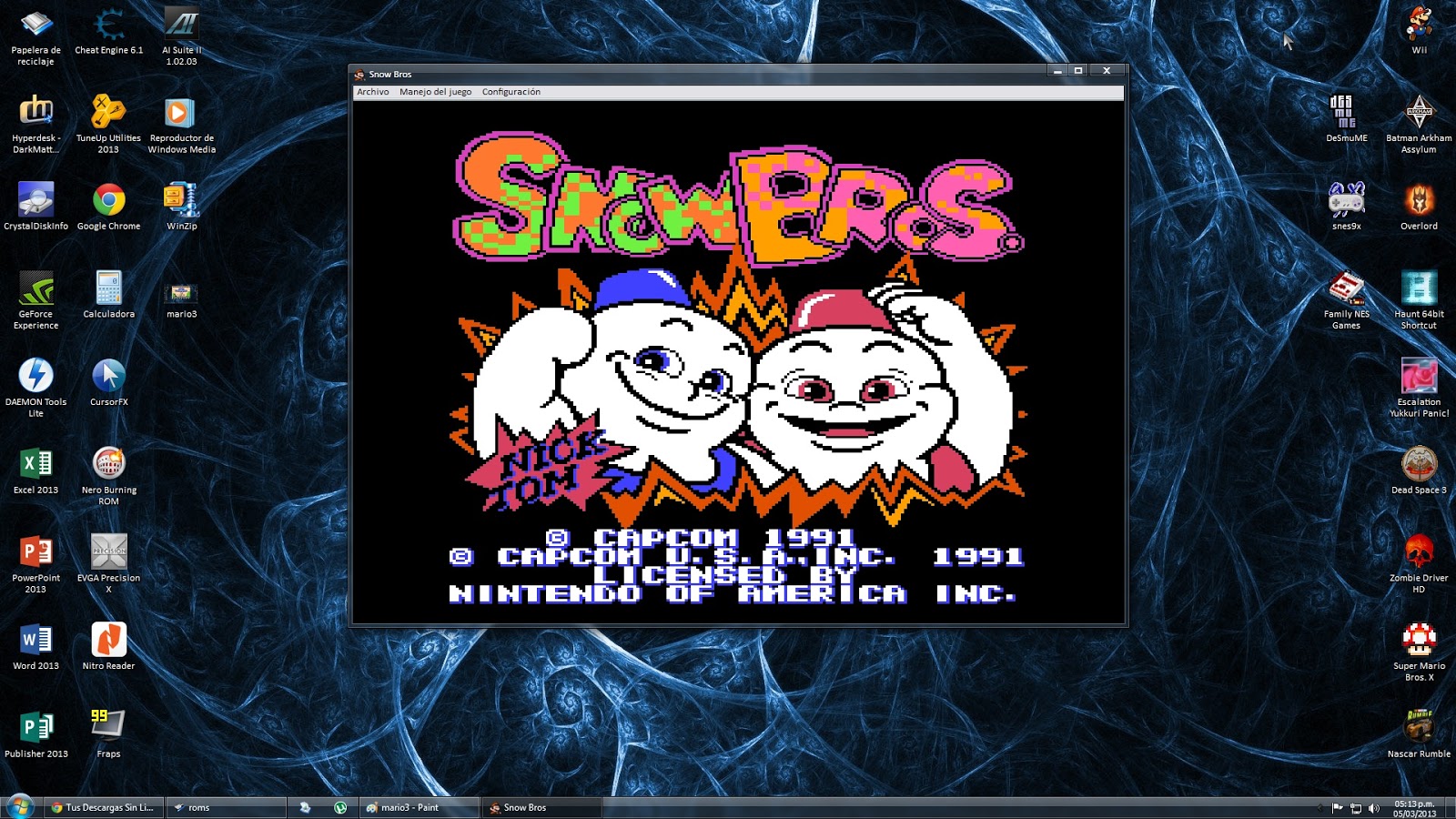1456x819 pixels.
Task: Select the WinZip desktop icon
Action: (x=182, y=207)
